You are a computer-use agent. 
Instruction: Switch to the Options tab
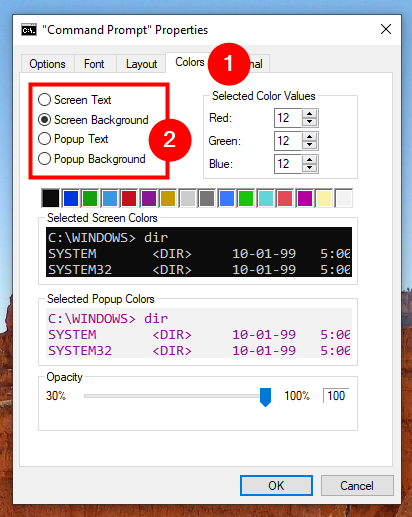[47, 64]
